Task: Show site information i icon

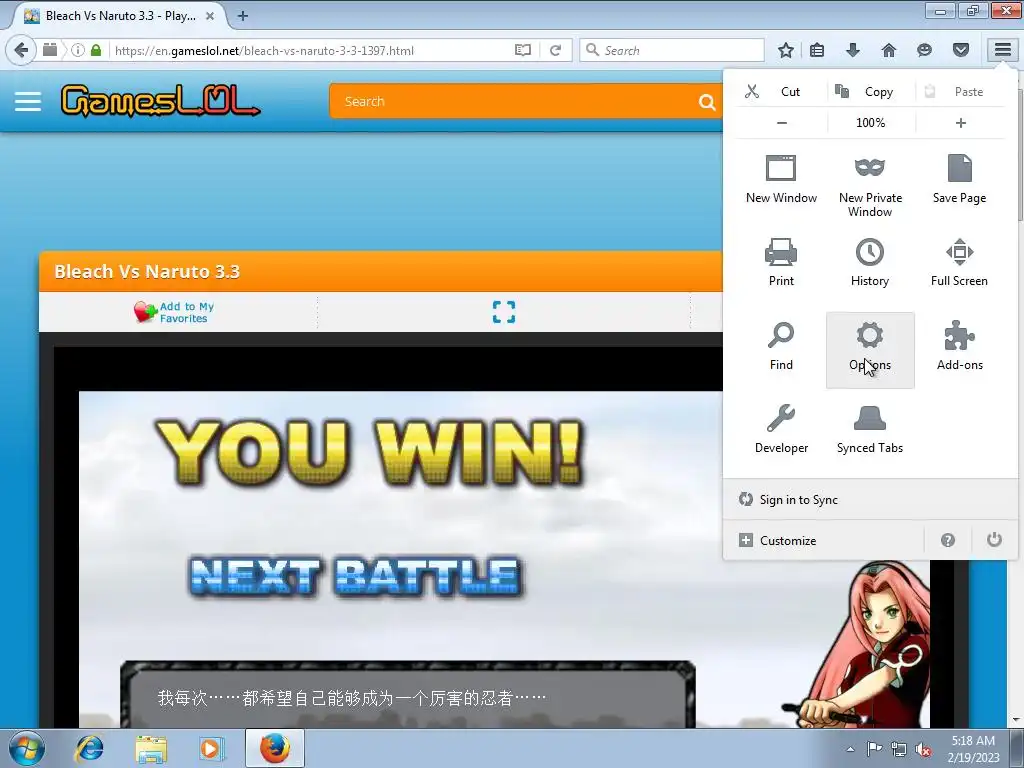Action: (x=78, y=50)
